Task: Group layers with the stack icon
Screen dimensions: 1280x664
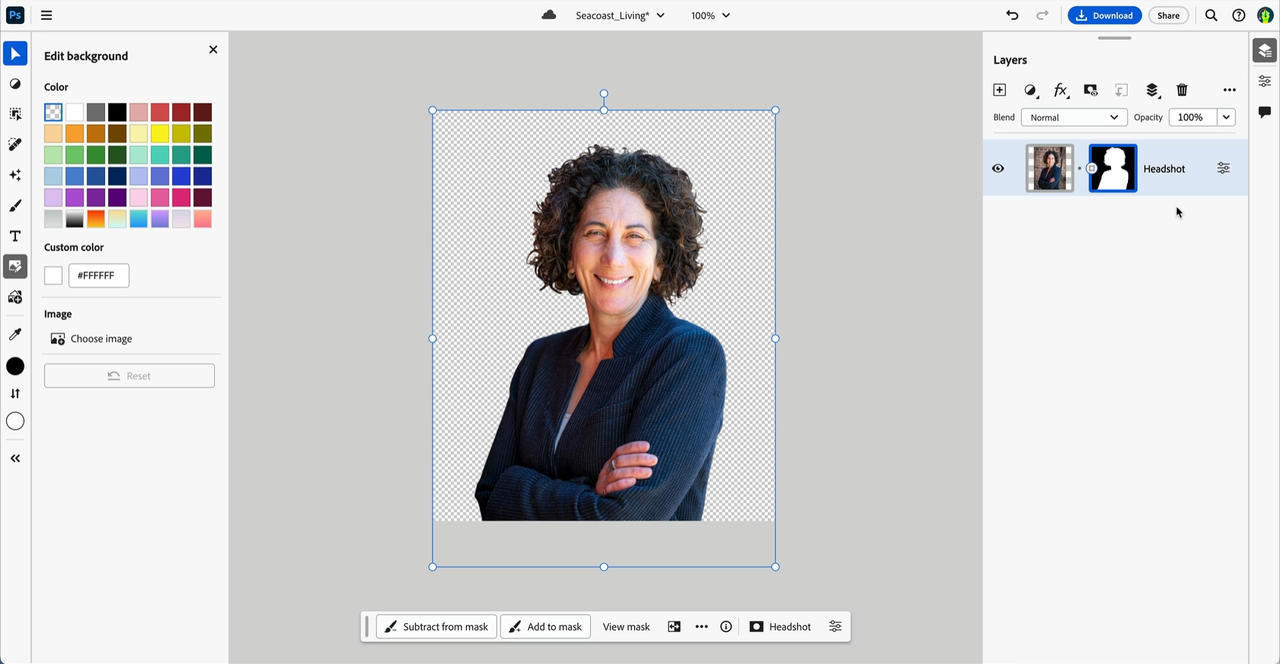Action: [1152, 90]
